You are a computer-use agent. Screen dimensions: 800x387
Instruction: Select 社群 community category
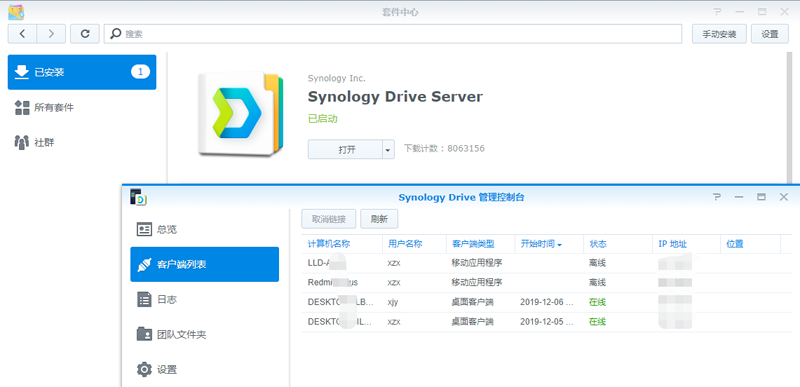(x=82, y=142)
